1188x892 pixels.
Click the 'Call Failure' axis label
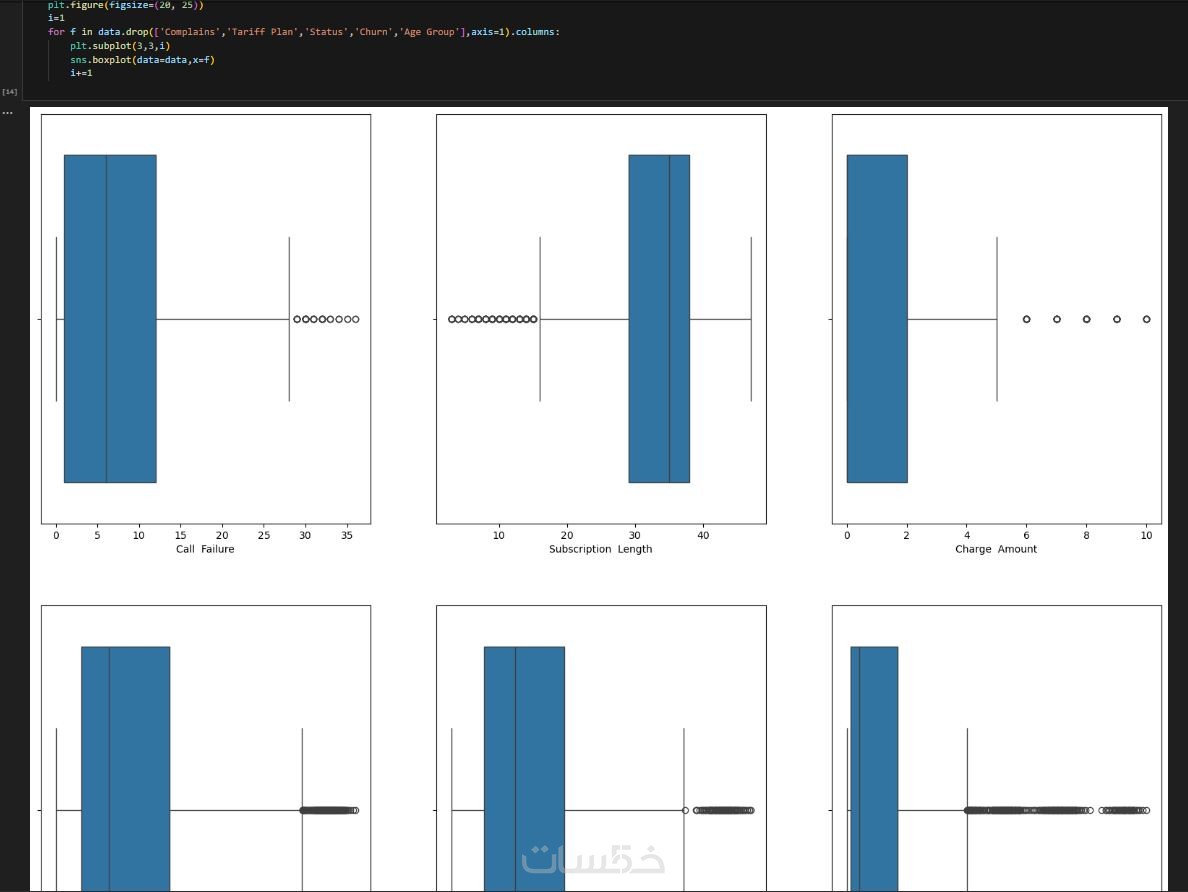[205, 549]
